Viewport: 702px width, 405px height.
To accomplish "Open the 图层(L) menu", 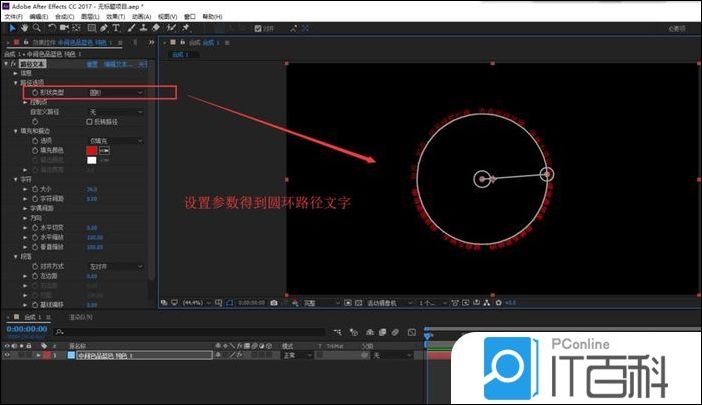I will click(90, 17).
